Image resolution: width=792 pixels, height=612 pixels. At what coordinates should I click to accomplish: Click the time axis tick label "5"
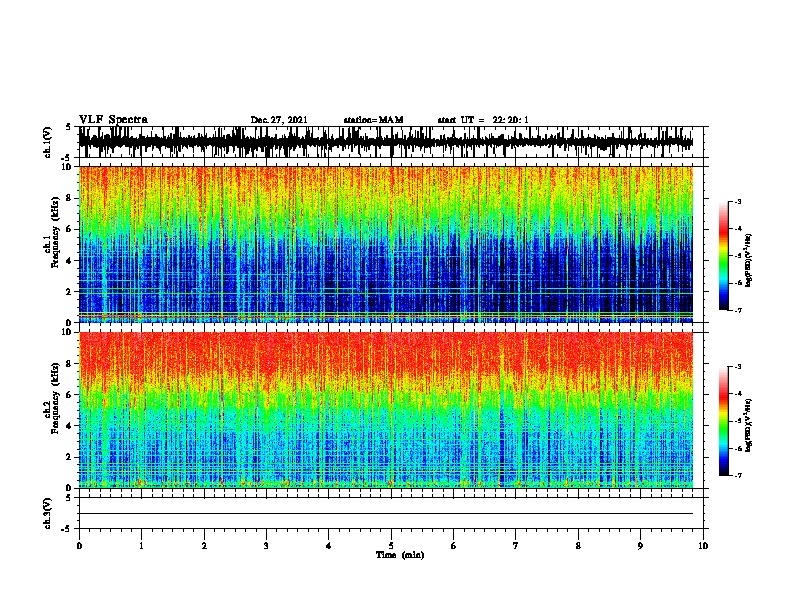point(391,546)
